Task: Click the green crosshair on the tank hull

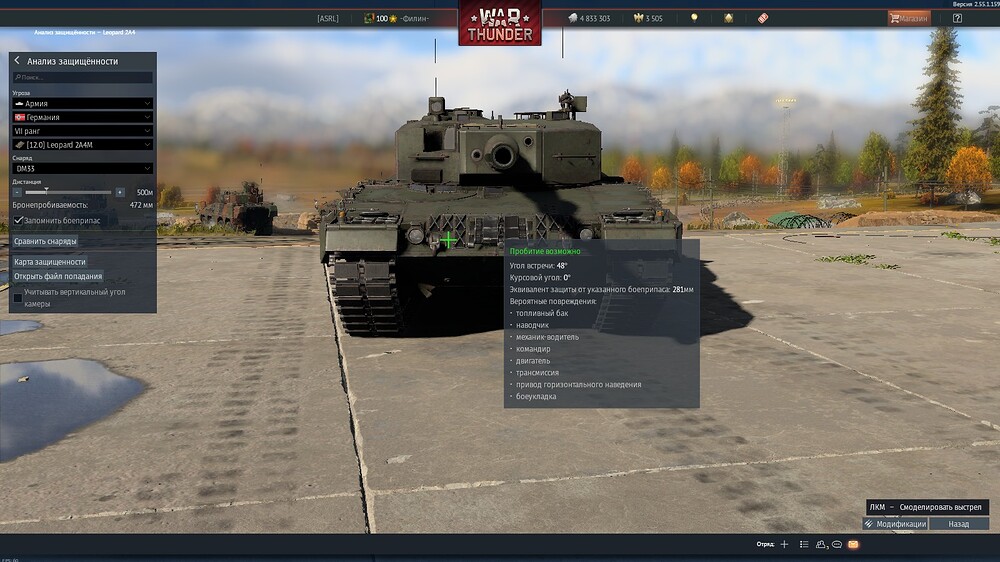Action: (448, 240)
